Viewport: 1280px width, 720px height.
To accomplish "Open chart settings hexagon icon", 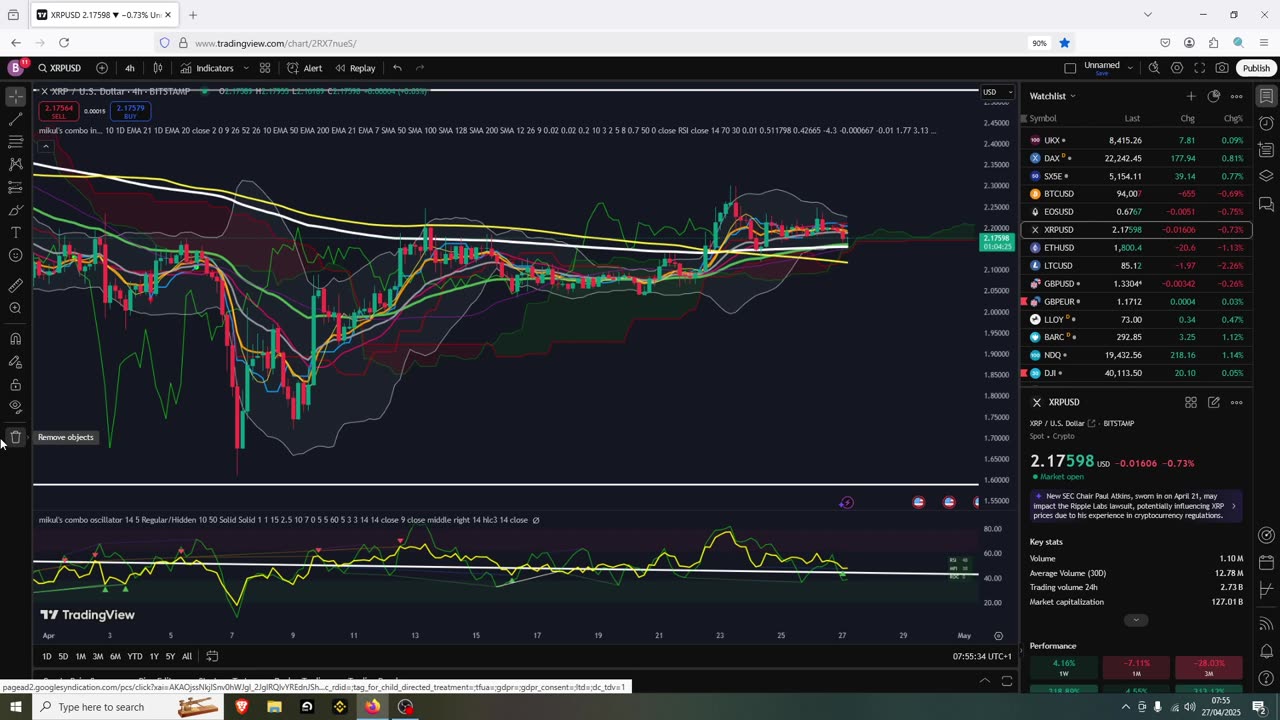I will pos(1177,68).
